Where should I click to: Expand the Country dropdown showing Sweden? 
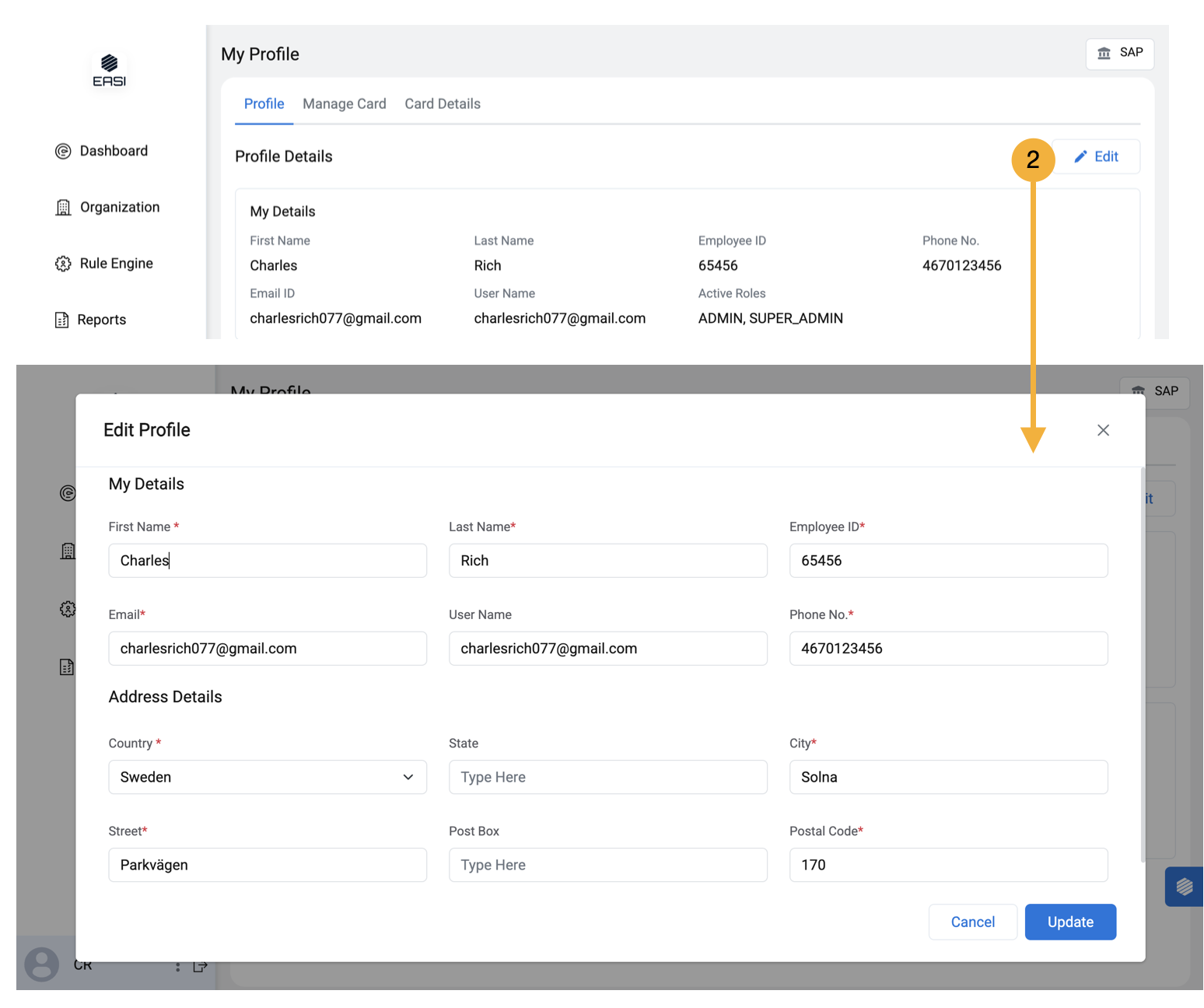pyautogui.click(x=267, y=777)
